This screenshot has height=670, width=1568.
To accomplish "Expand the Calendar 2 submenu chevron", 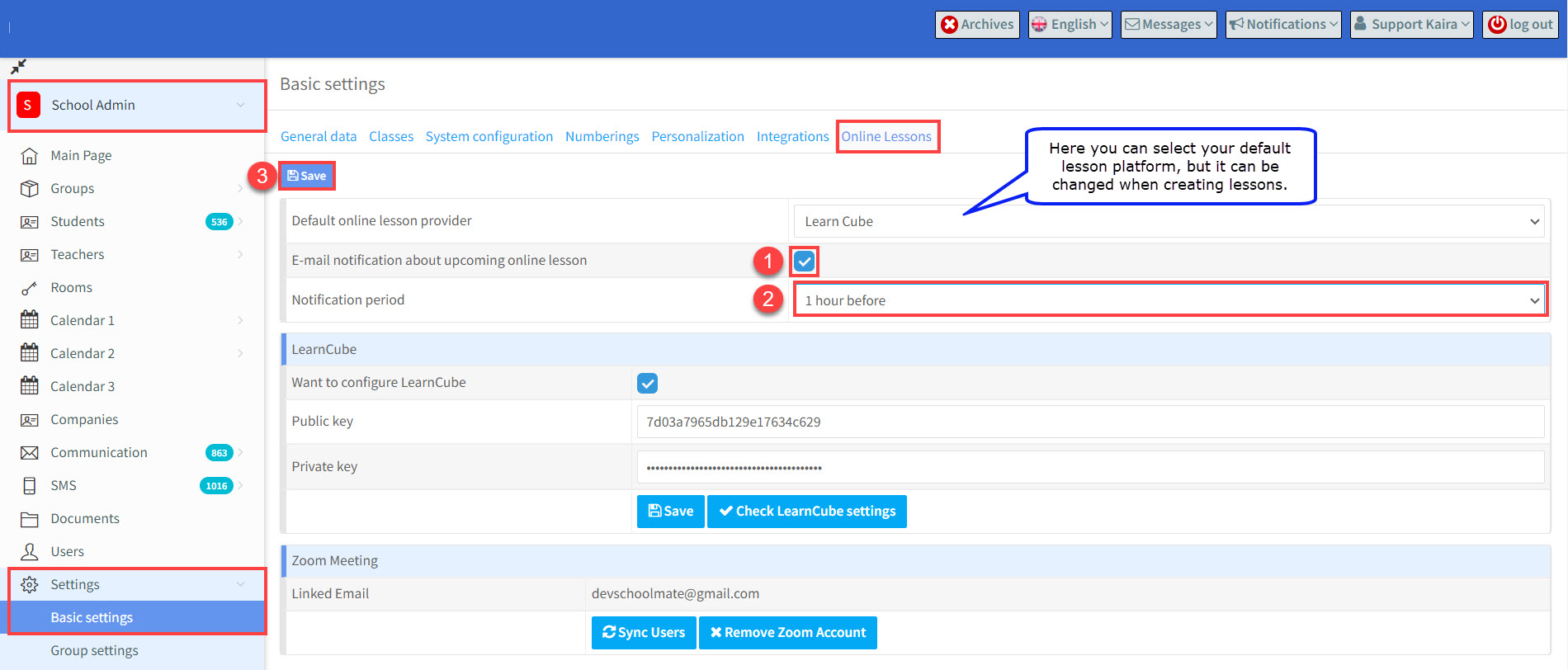I will tap(240, 353).
